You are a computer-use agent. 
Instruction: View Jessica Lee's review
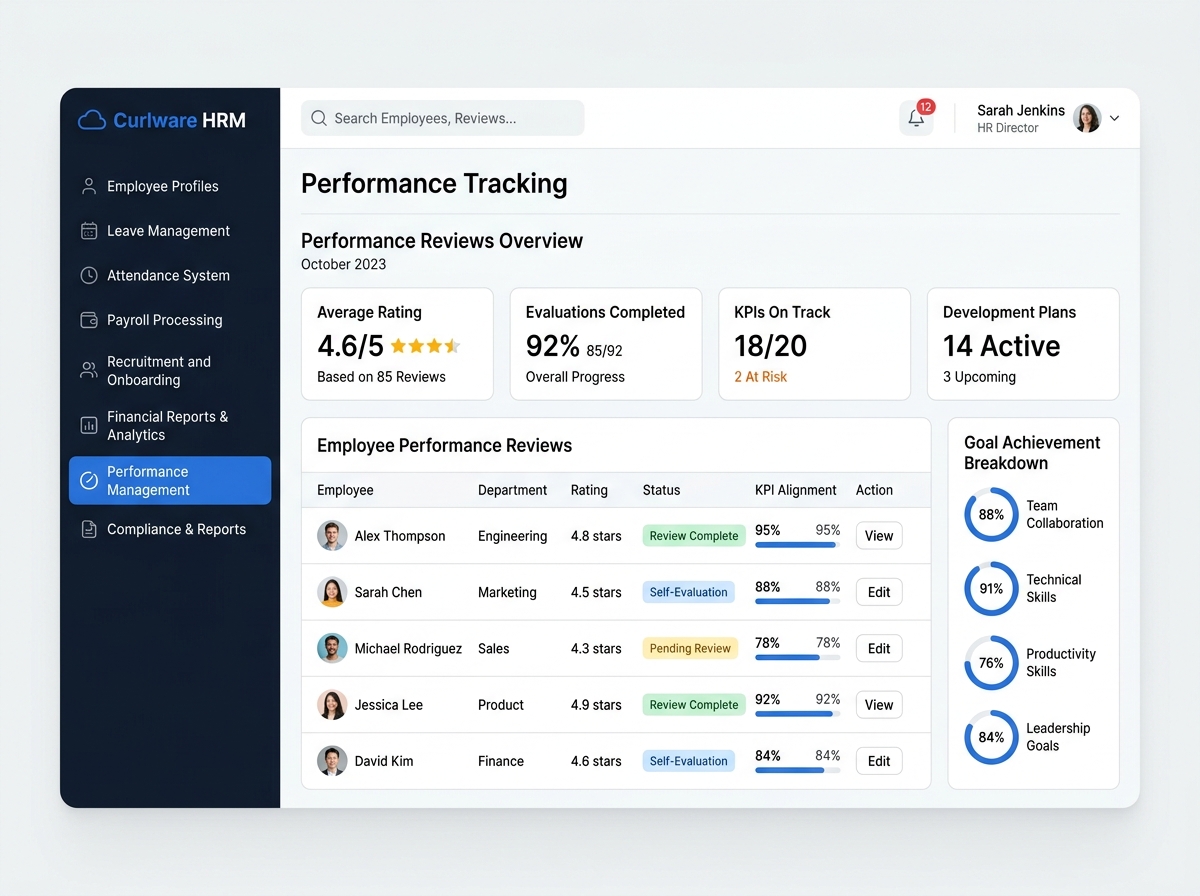coord(879,705)
